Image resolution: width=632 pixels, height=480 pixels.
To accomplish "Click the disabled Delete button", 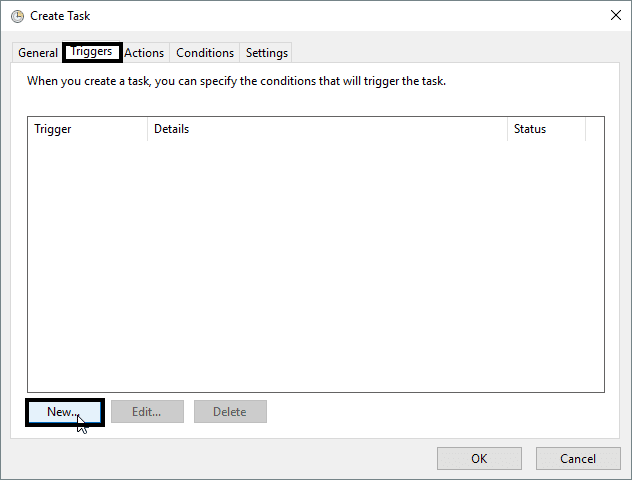I will tap(230, 412).
